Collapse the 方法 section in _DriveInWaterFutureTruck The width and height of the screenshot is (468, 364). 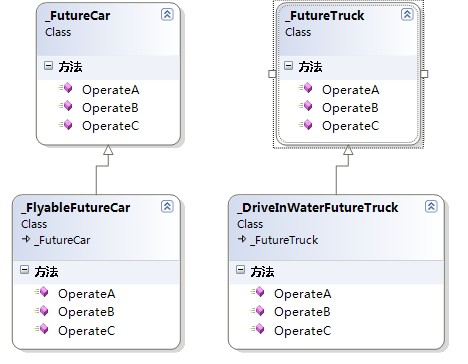(240, 269)
